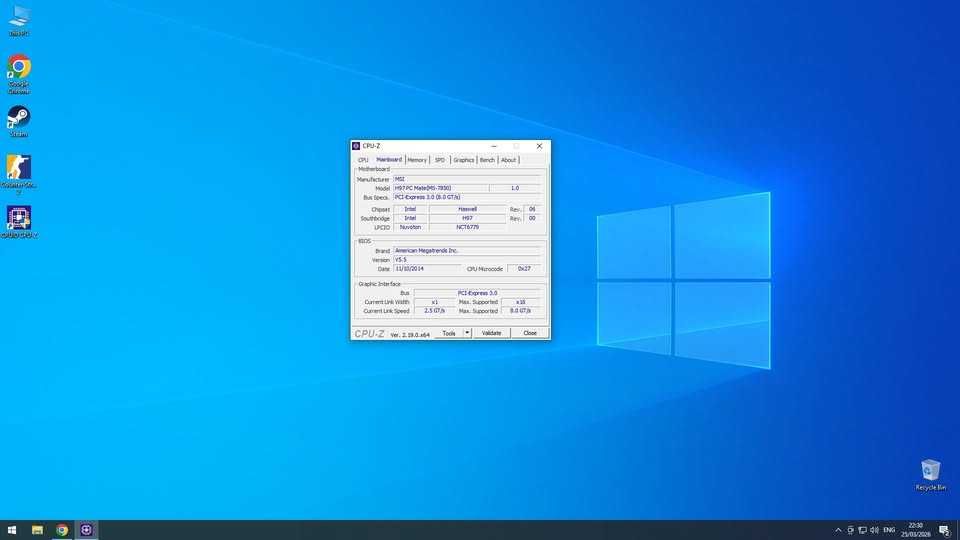
Task: Select the Mainboard tab
Action: coord(389,159)
